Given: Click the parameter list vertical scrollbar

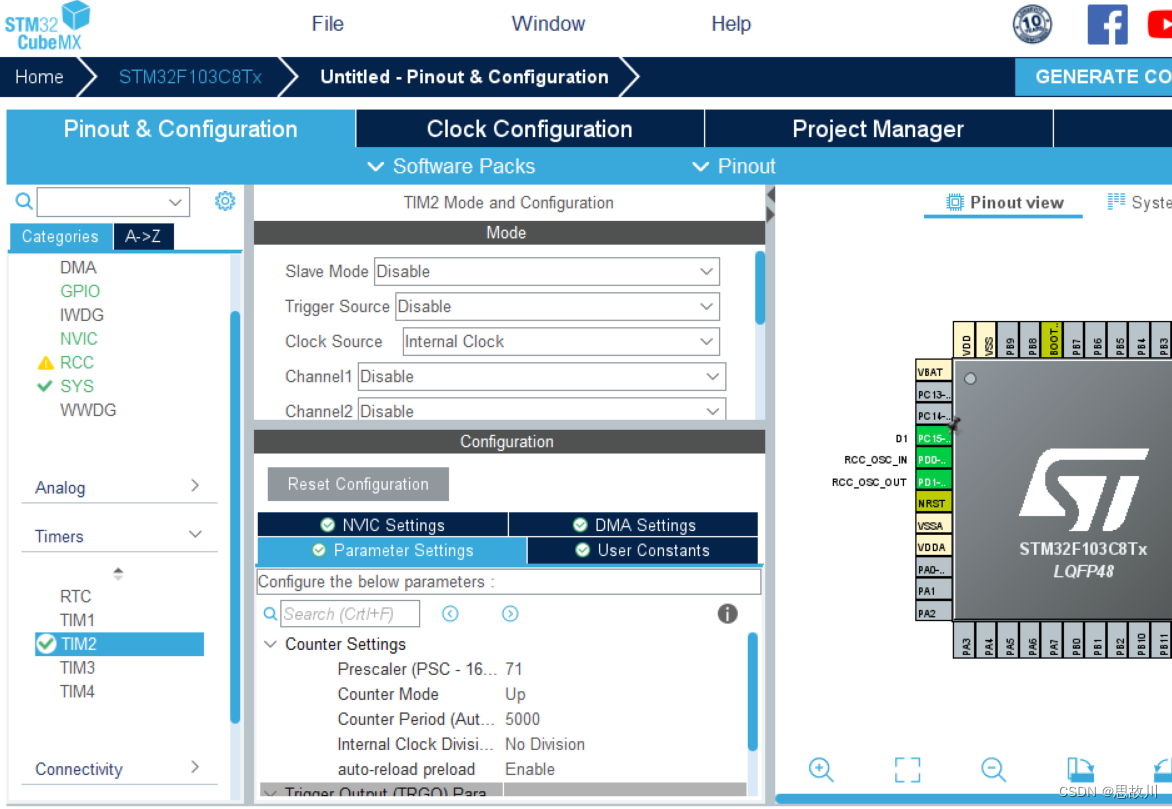Looking at the screenshot, I should click(753, 692).
